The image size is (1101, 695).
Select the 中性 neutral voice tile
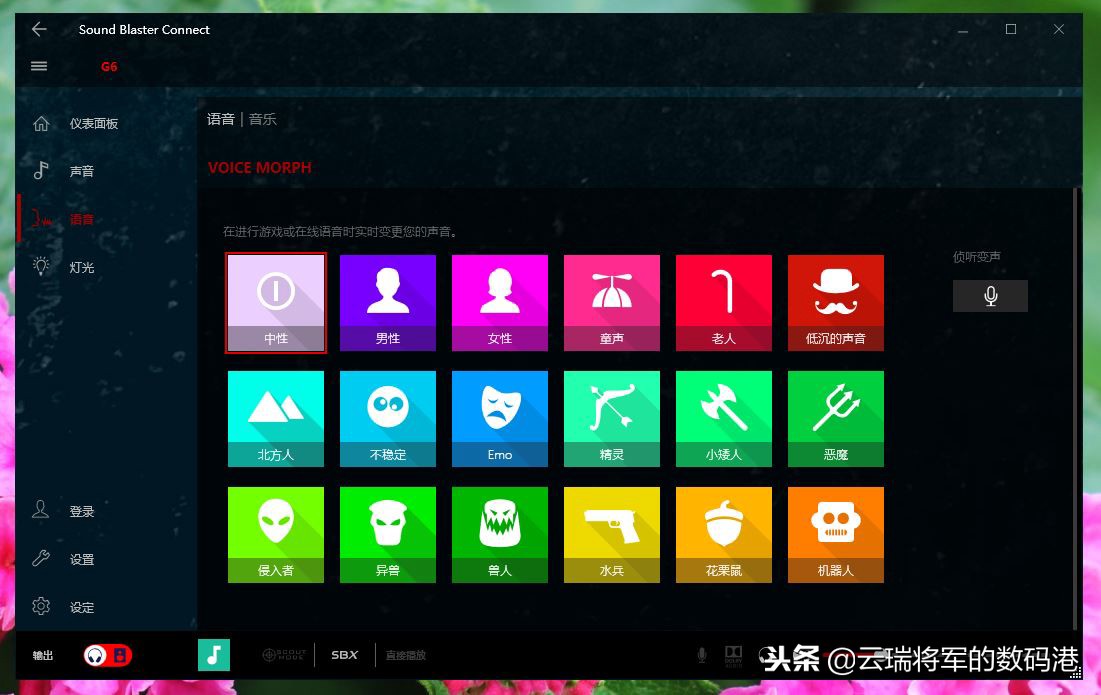276,303
